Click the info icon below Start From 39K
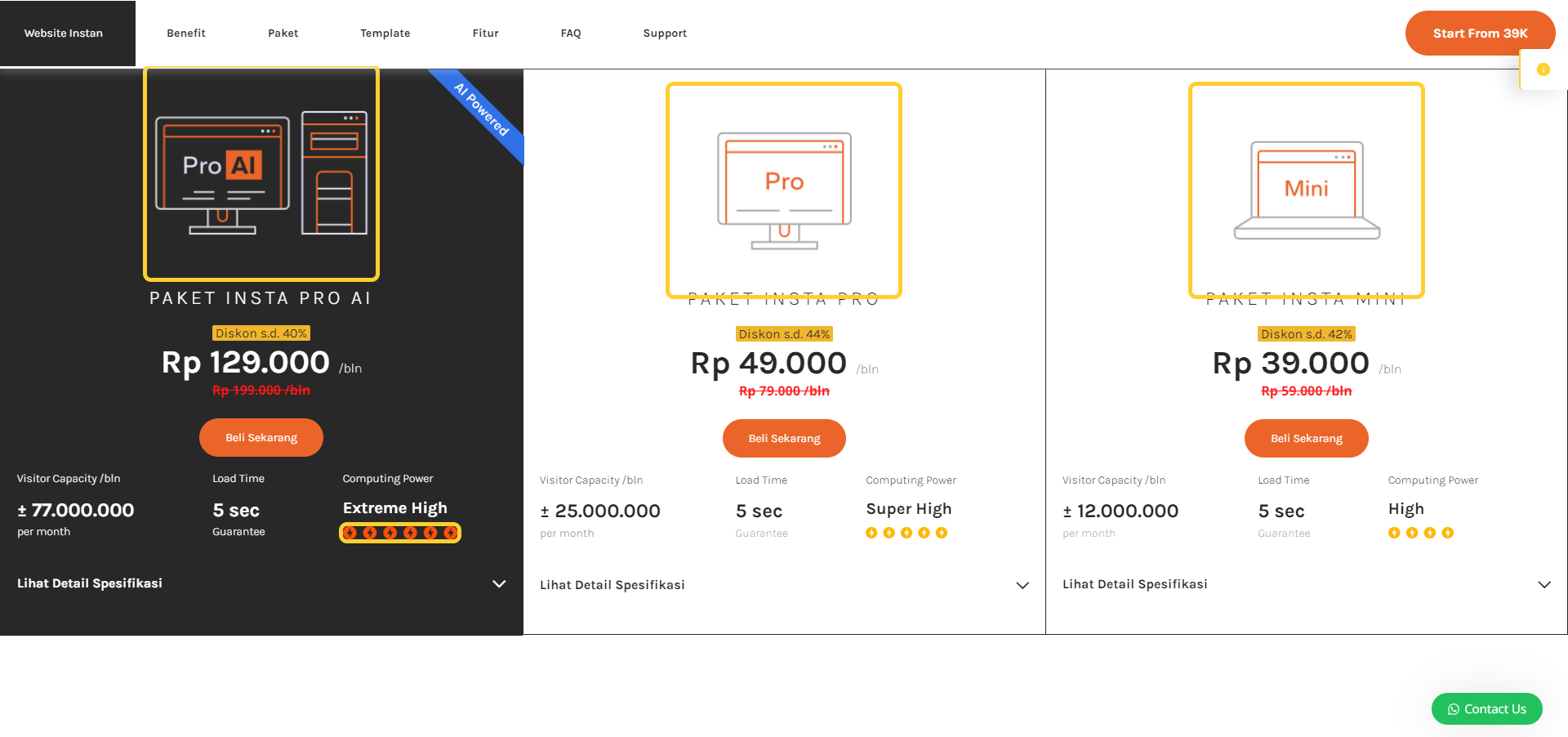Screen dimensions: 1568x737 tap(1543, 69)
